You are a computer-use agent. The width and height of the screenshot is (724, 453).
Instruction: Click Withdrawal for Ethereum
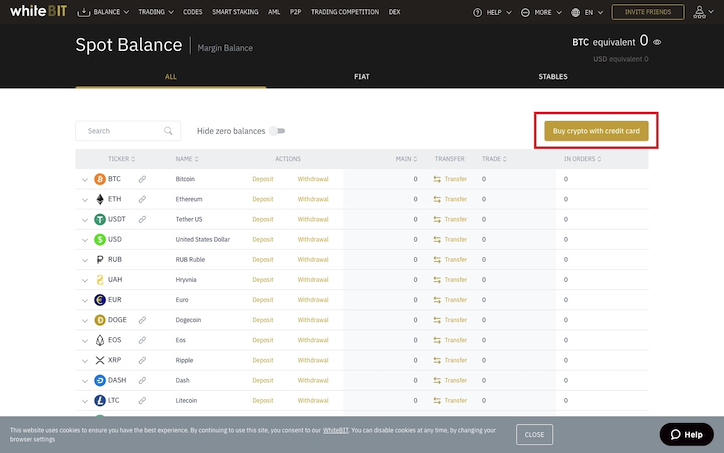pyautogui.click(x=313, y=199)
